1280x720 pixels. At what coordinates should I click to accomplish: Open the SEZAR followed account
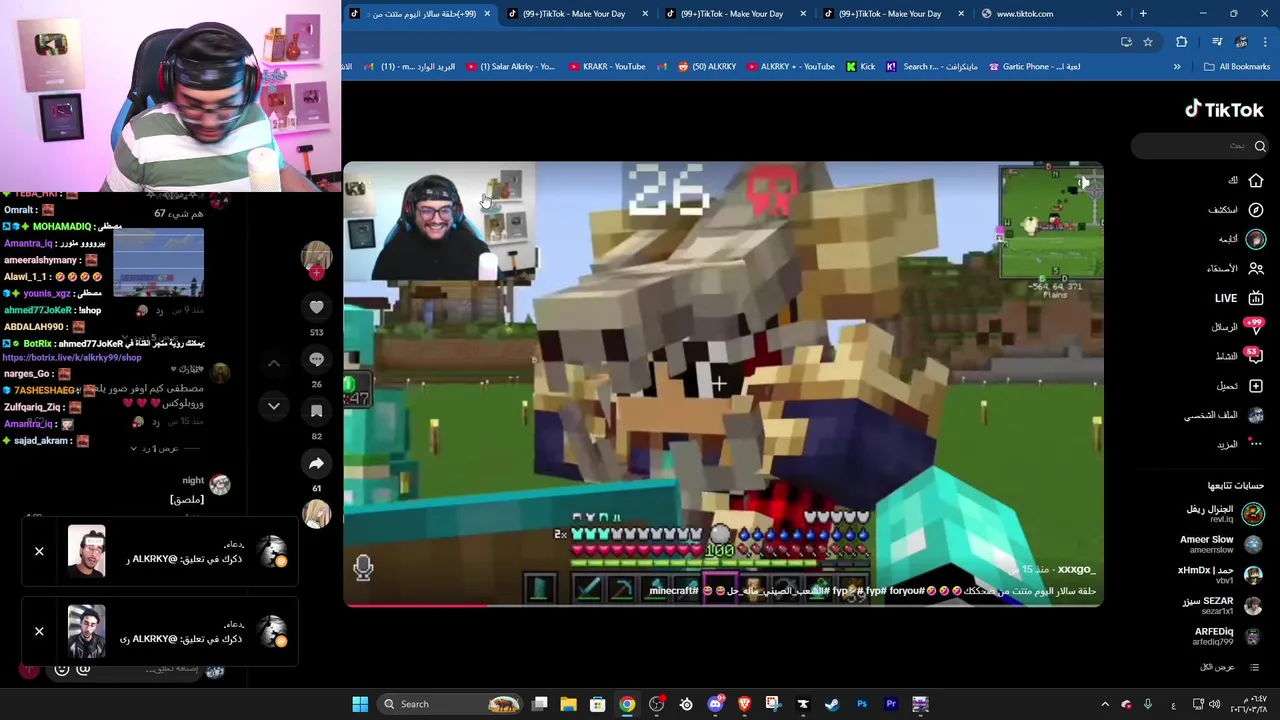point(1223,605)
